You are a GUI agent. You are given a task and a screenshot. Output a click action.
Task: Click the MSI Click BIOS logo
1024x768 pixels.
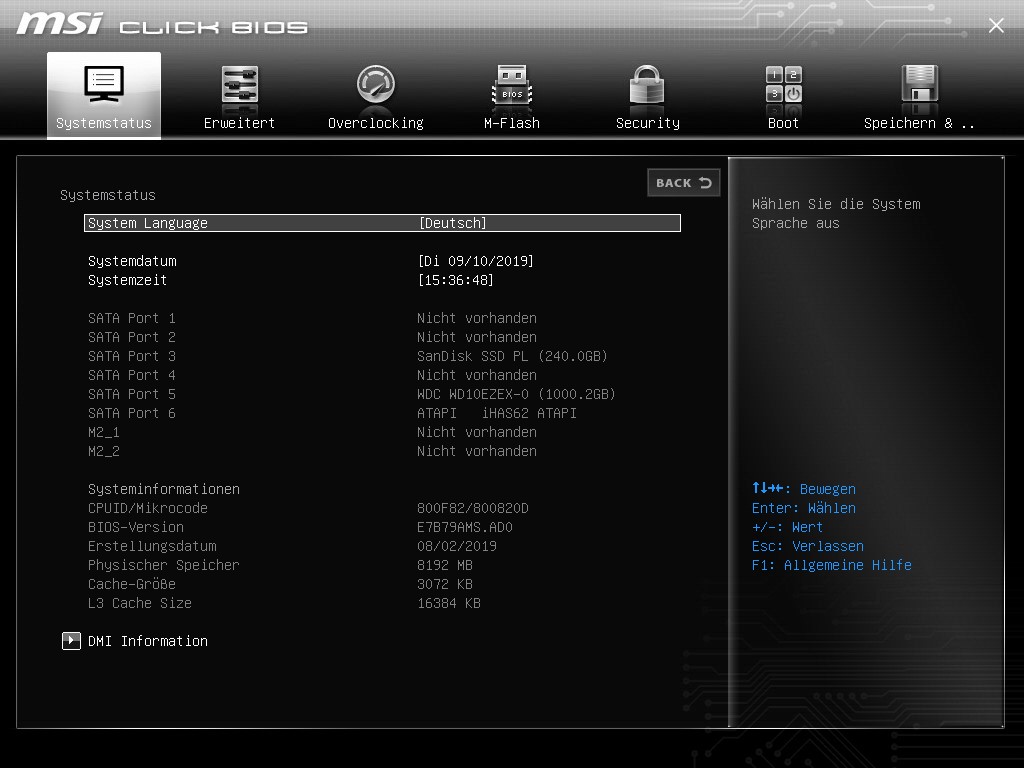coord(162,25)
